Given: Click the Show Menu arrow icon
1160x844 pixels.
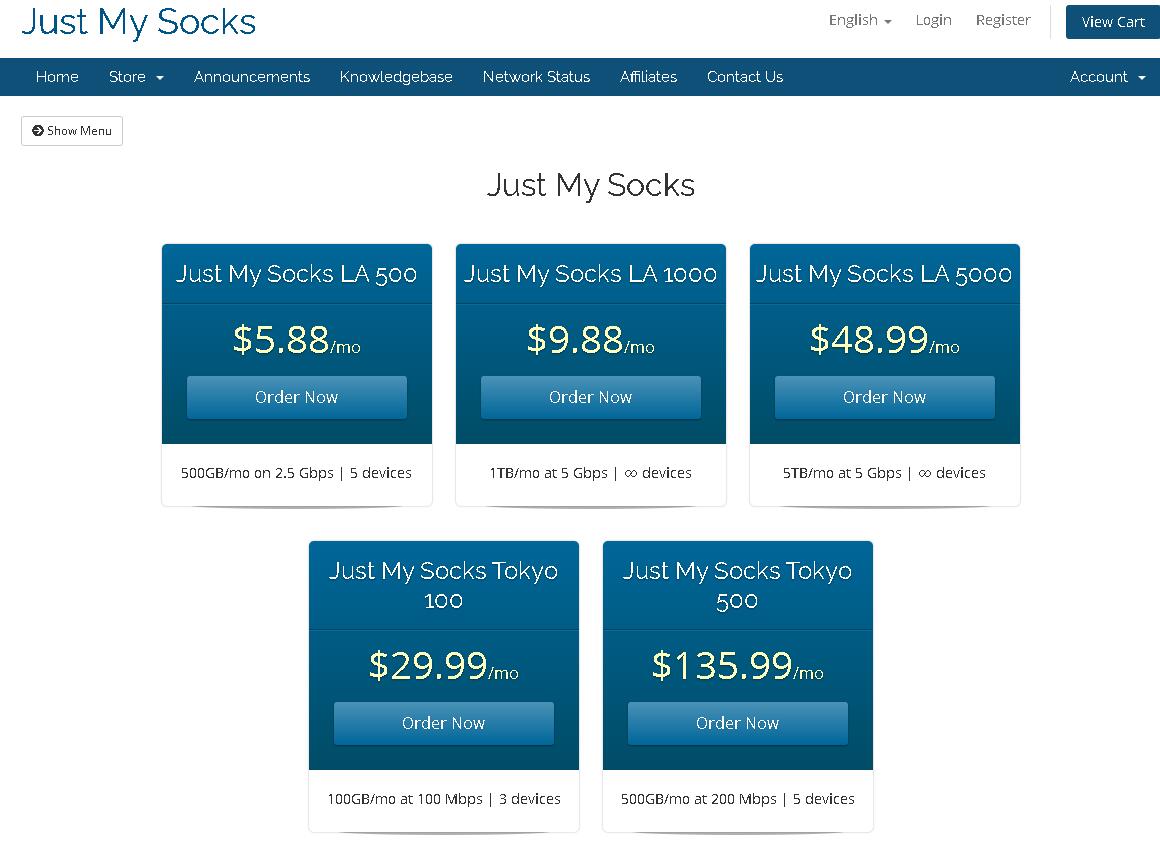Looking at the screenshot, I should 38,131.
